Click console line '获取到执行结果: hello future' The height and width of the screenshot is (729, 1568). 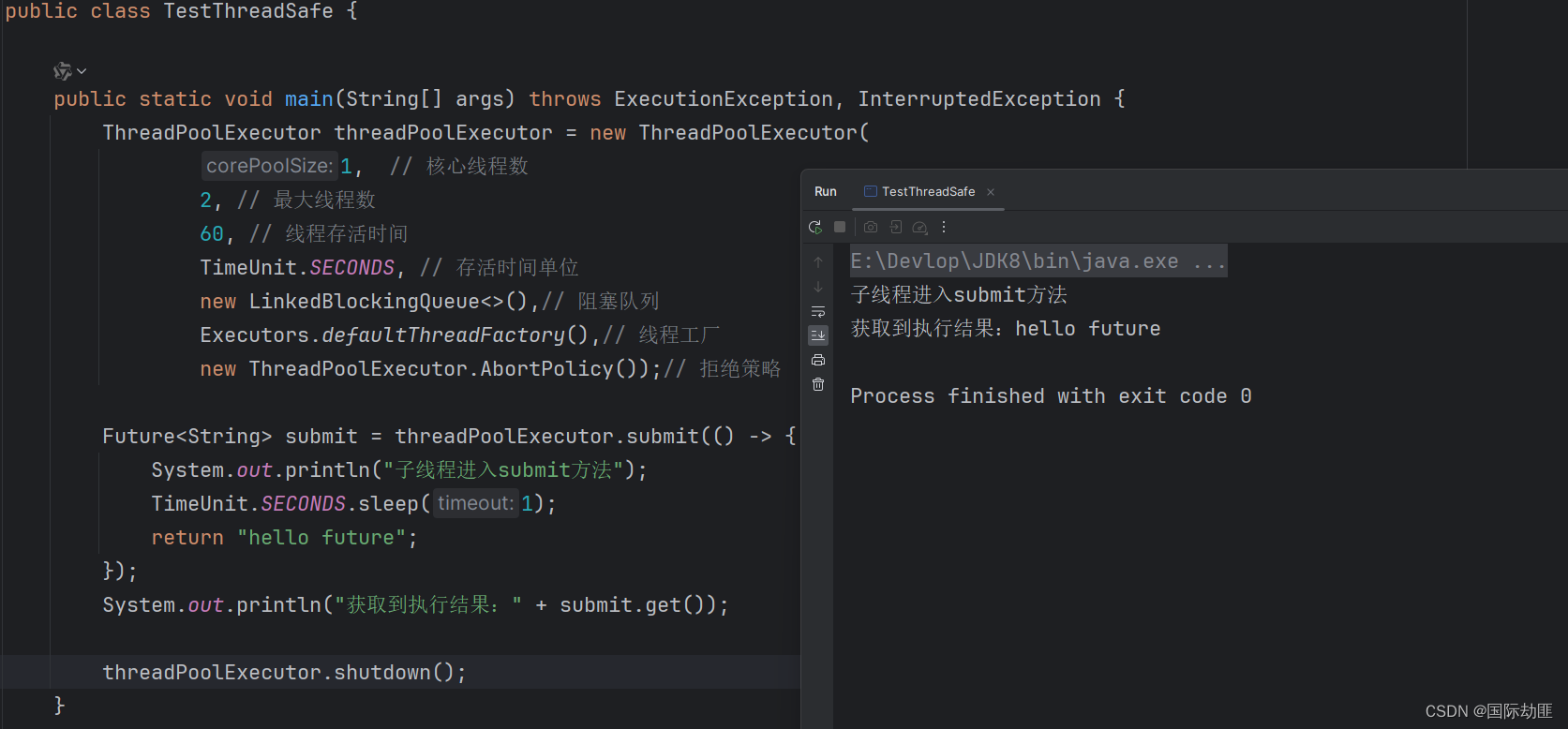point(1006,329)
